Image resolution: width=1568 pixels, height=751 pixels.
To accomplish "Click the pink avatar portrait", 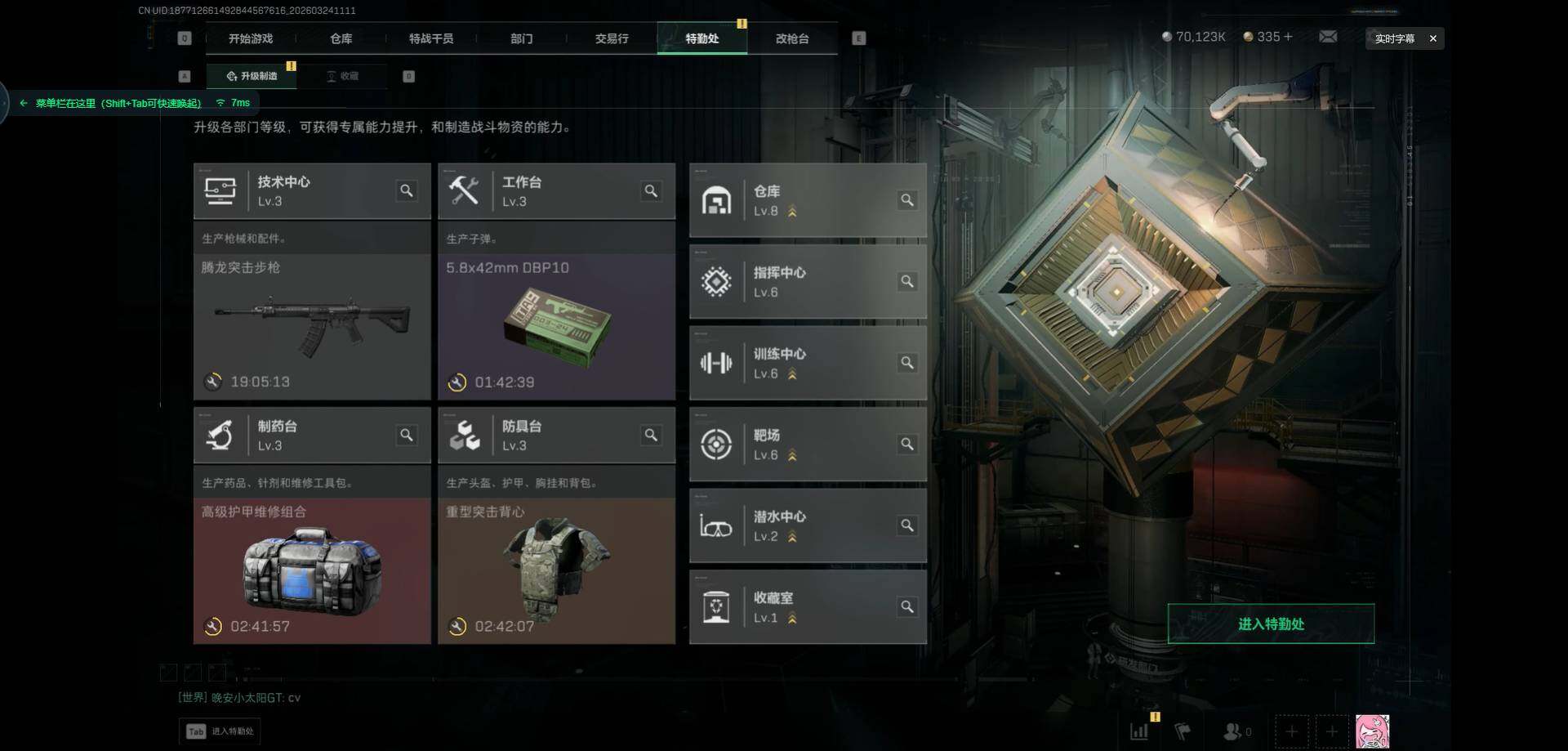I will 1372,731.
